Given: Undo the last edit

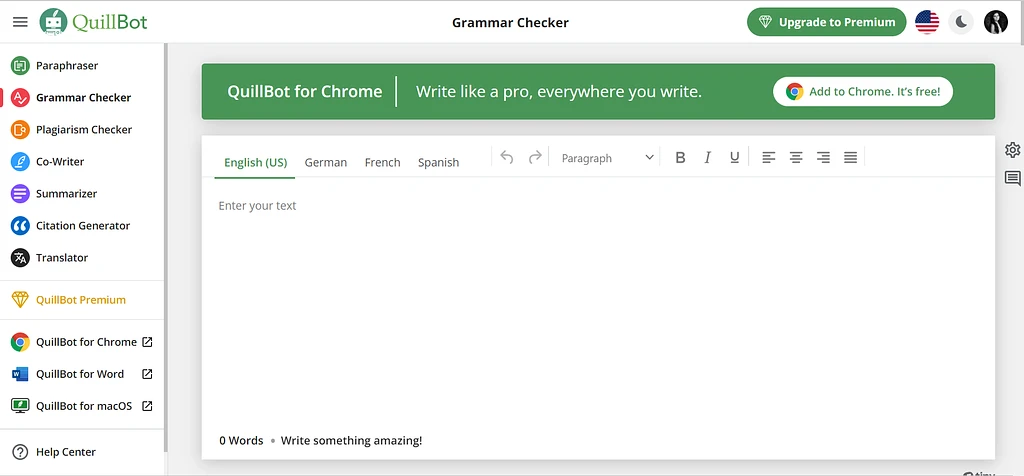Looking at the screenshot, I should point(507,157).
